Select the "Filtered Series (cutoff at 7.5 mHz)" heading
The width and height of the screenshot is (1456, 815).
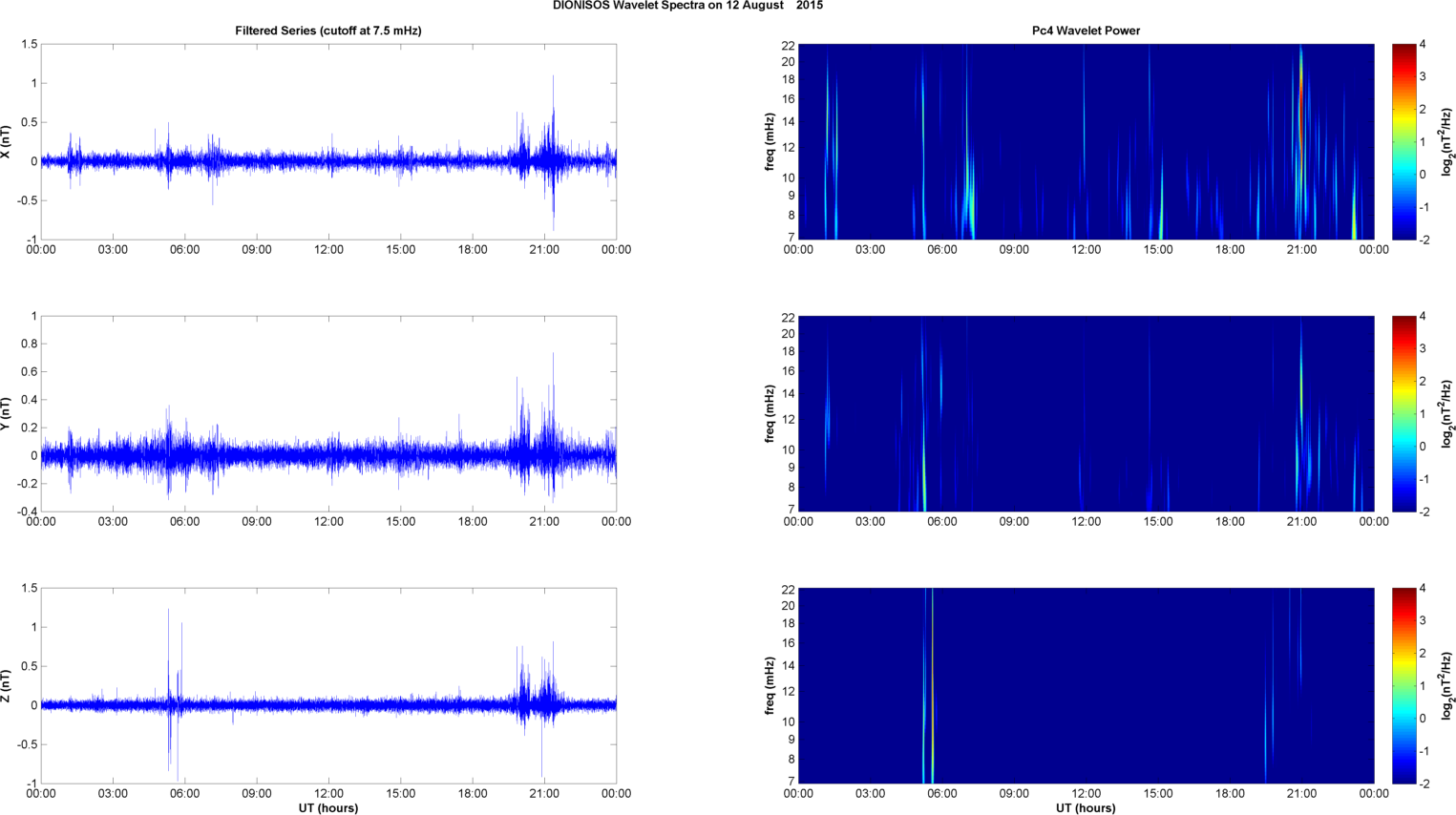(x=328, y=31)
